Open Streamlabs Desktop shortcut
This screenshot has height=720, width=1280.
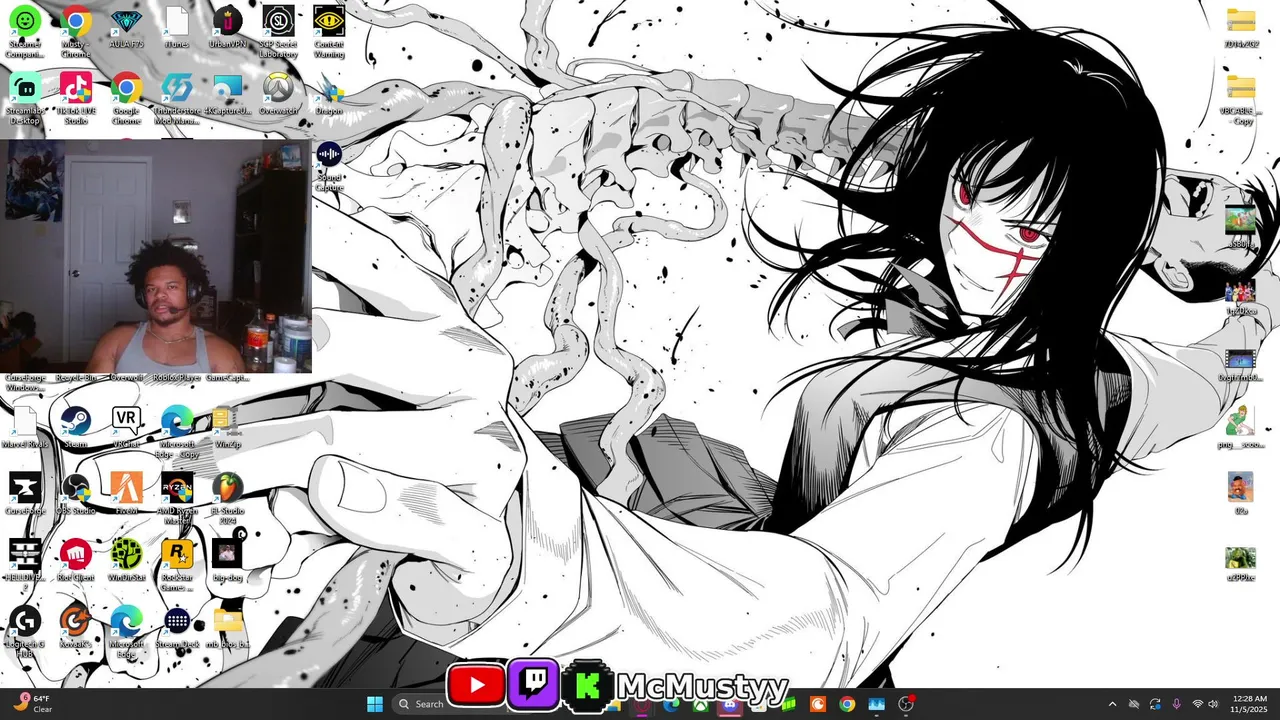pyautogui.click(x=25, y=98)
